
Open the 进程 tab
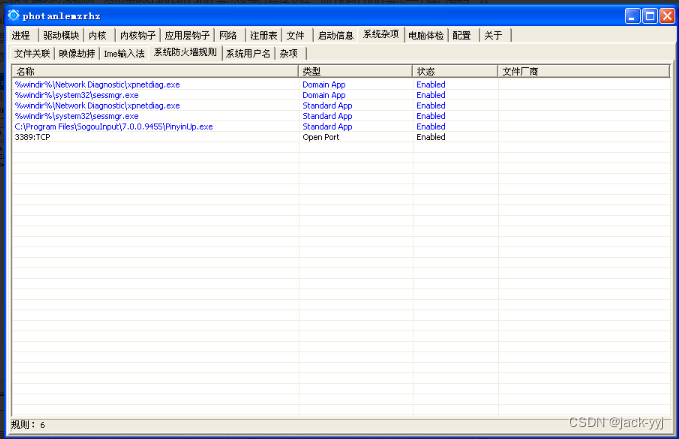(x=21, y=35)
